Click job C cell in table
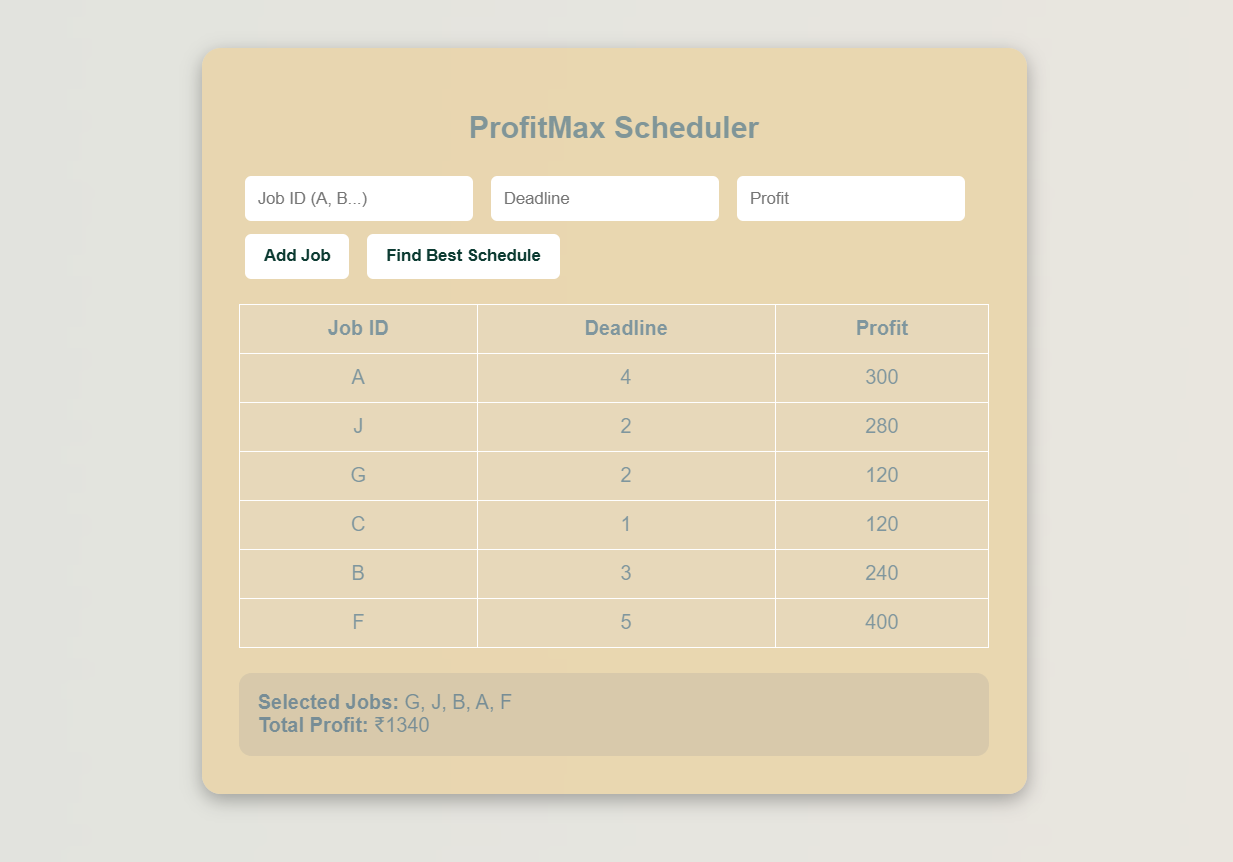The image size is (1233, 862). (358, 524)
